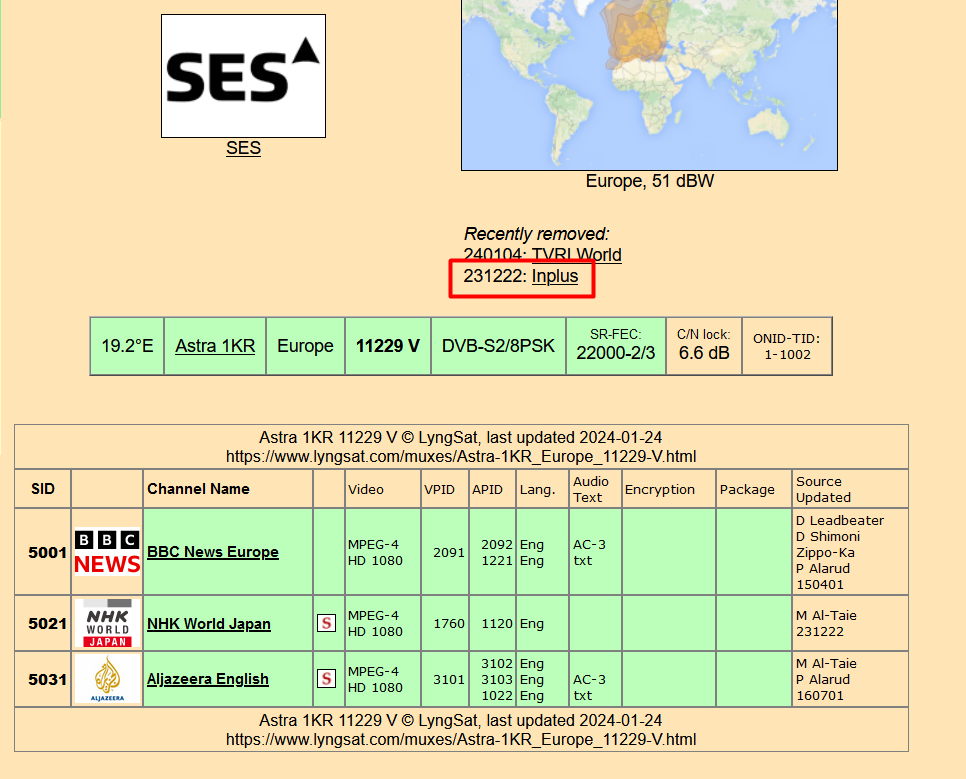
Task: Open the NHK World Japan channel link
Action: coord(209,624)
